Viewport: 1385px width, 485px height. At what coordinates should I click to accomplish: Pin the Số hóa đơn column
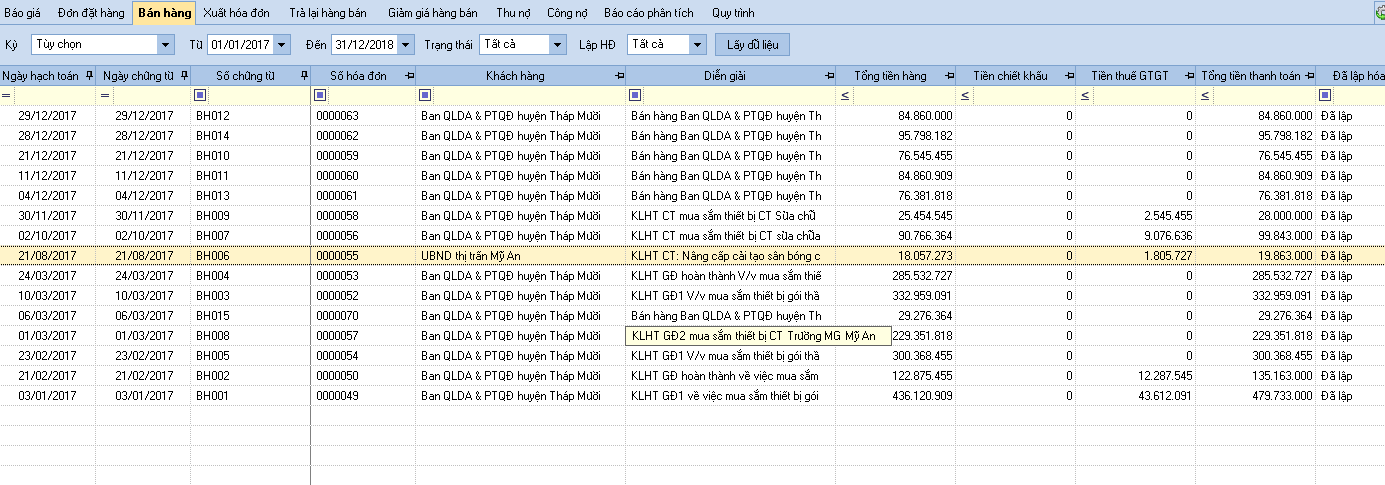click(x=408, y=76)
